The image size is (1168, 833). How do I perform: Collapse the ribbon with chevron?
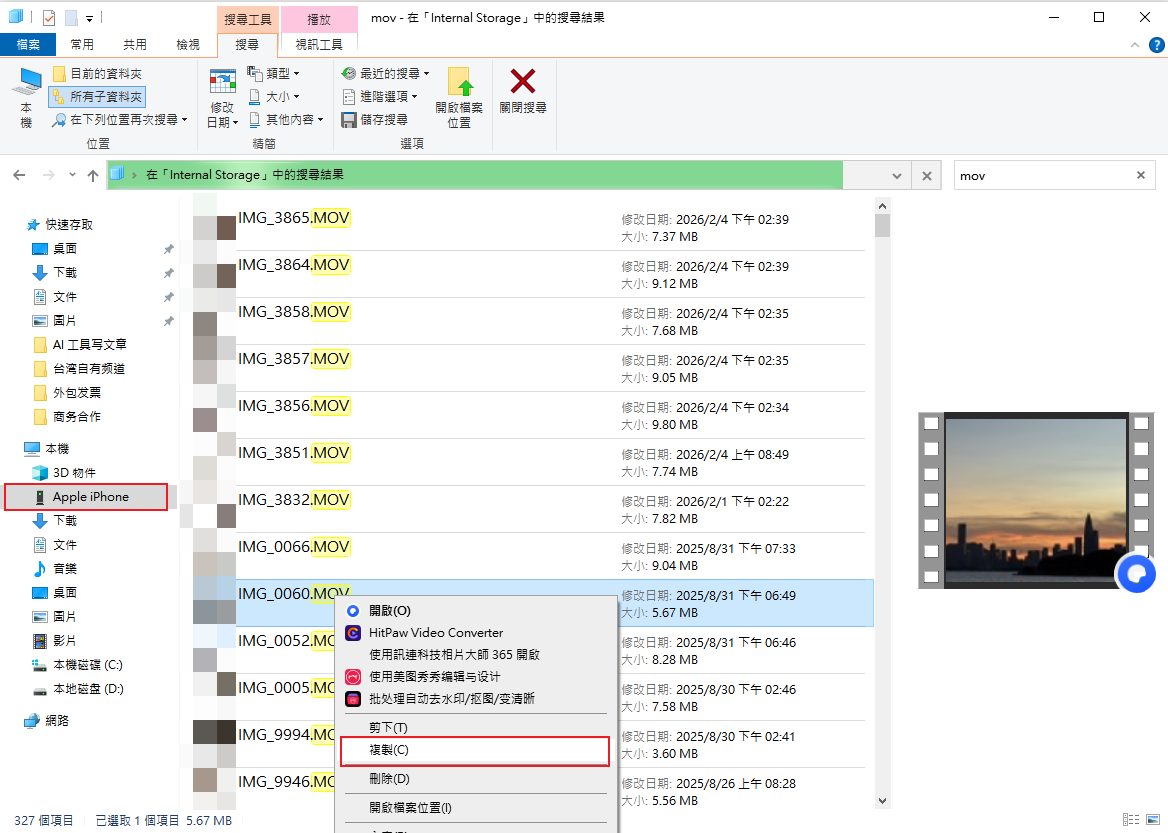coord(1134,45)
